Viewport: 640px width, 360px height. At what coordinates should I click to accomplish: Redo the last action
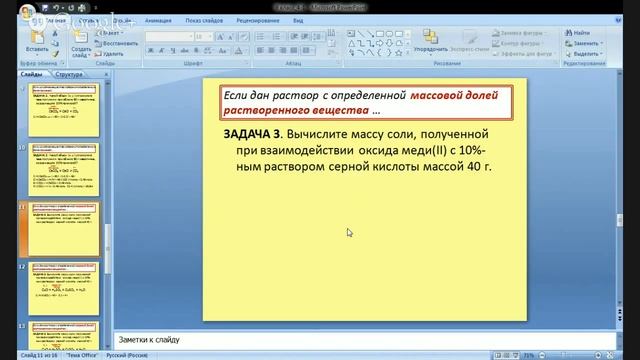[x=71, y=8]
